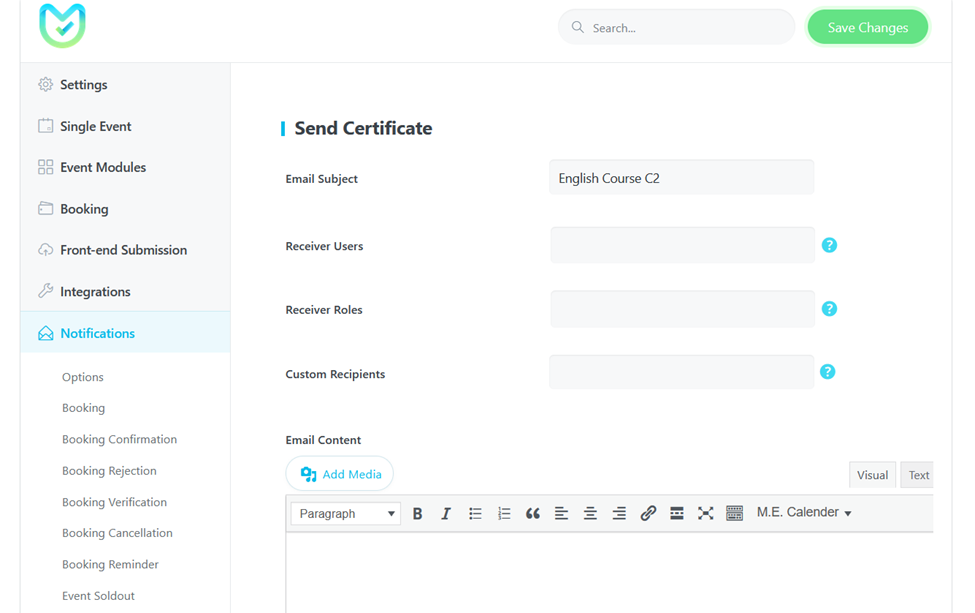The image size is (975, 613).
Task: Click the Custom Recipients input field
Action: coord(682,372)
